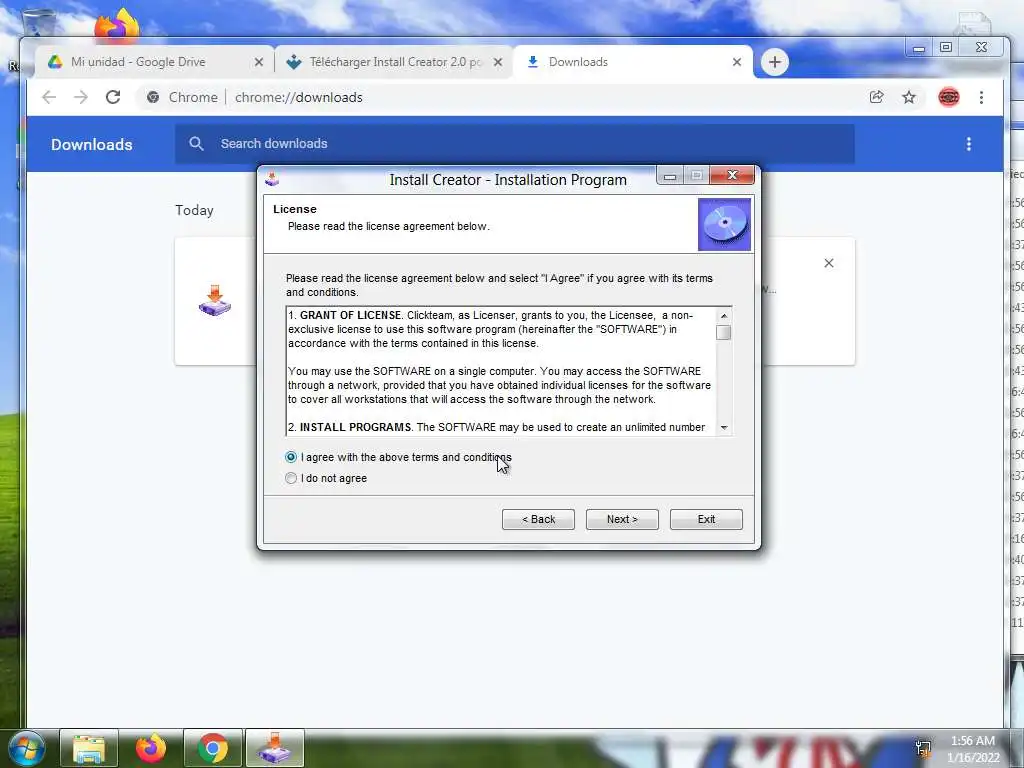Open Downloads page more actions menu
Image resolution: width=1024 pixels, height=768 pixels.
coord(968,144)
